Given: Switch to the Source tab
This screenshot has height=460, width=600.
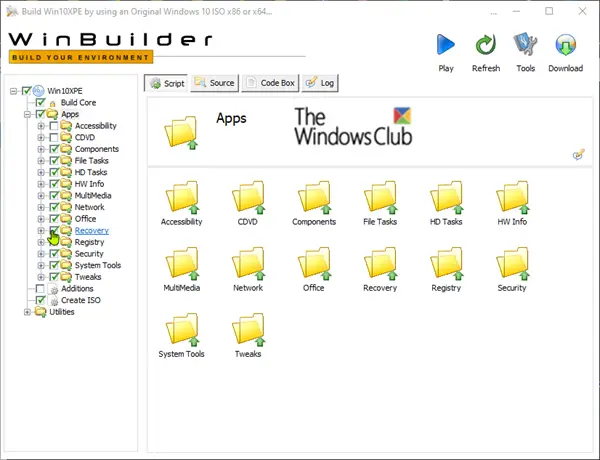Looking at the screenshot, I should [215, 83].
